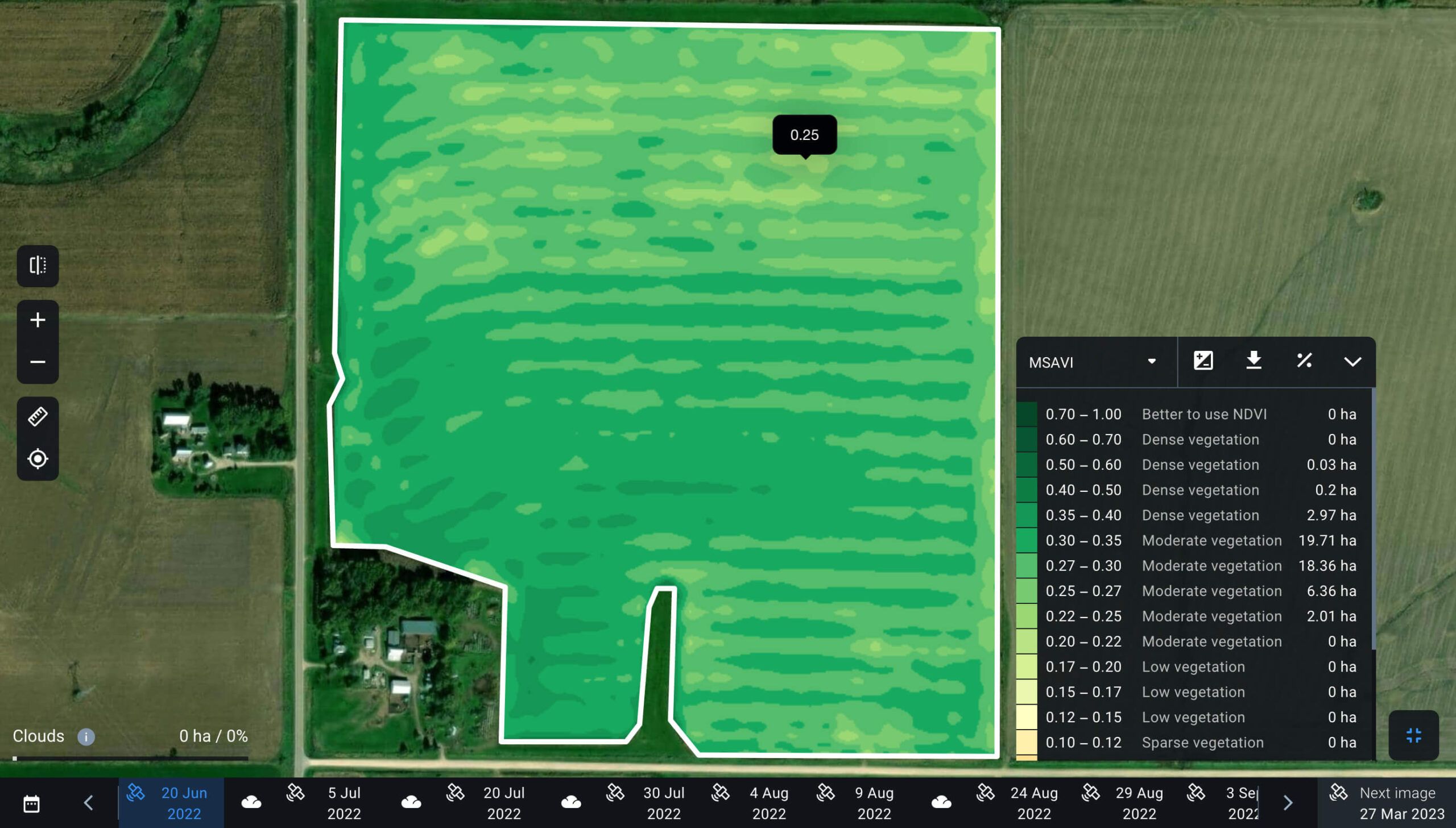The width and height of the screenshot is (1456, 828).
Task: Click the 18.36 ha area value
Action: point(1327,566)
